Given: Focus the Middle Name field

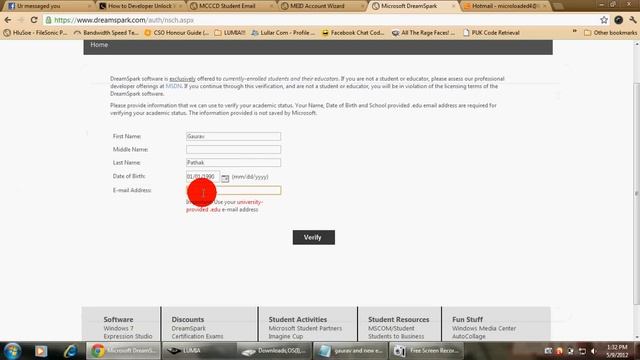Looking at the screenshot, I should [233, 149].
